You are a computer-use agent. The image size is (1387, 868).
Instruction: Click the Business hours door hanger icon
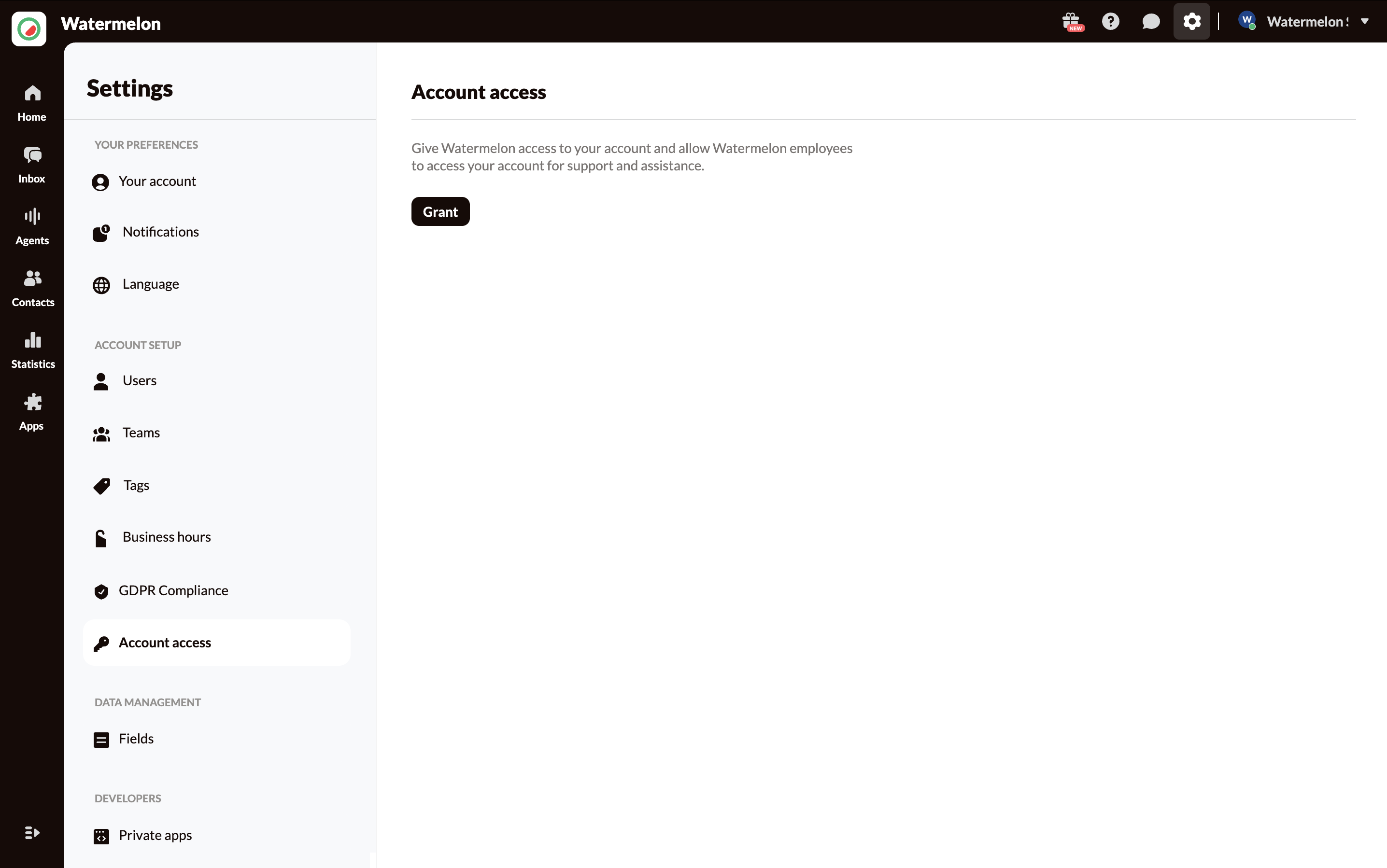(100, 538)
